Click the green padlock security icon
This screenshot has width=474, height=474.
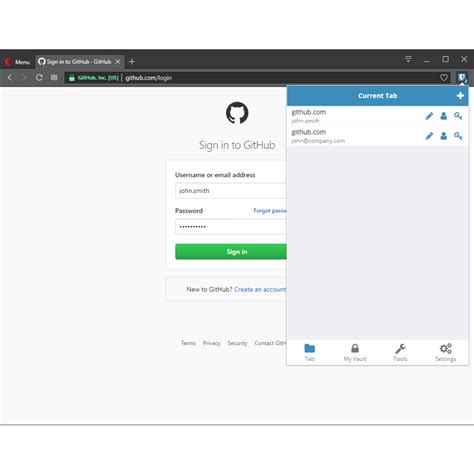tap(71, 78)
